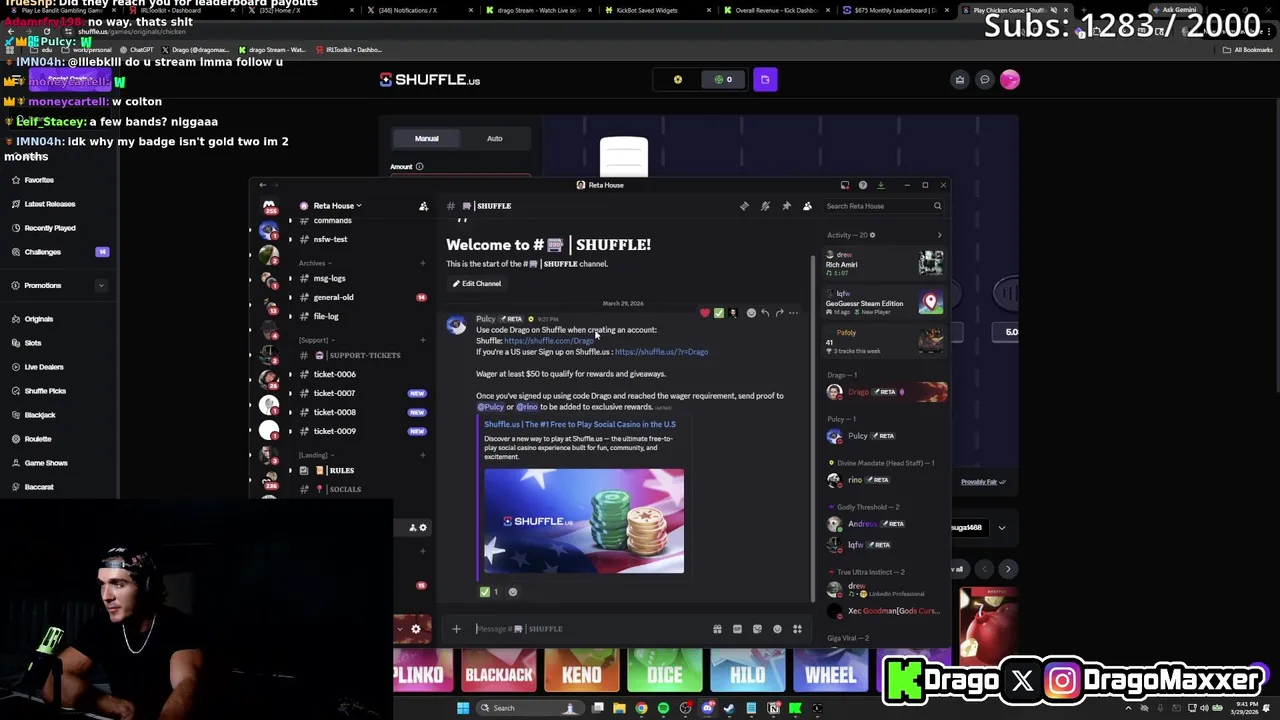Expand Promotions in Shuffle sidebar
Viewport: 1280px width, 720px height.
click(101, 286)
